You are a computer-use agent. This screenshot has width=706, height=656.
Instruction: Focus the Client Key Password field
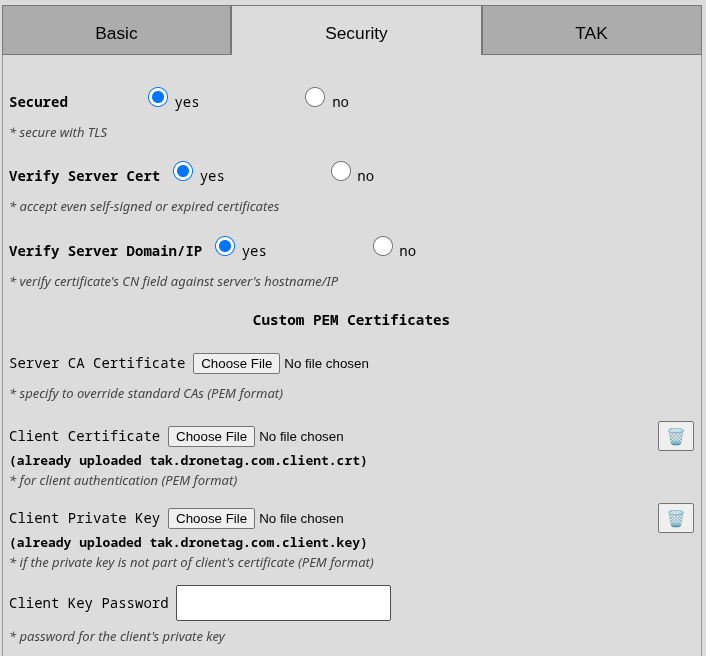[x=283, y=603]
